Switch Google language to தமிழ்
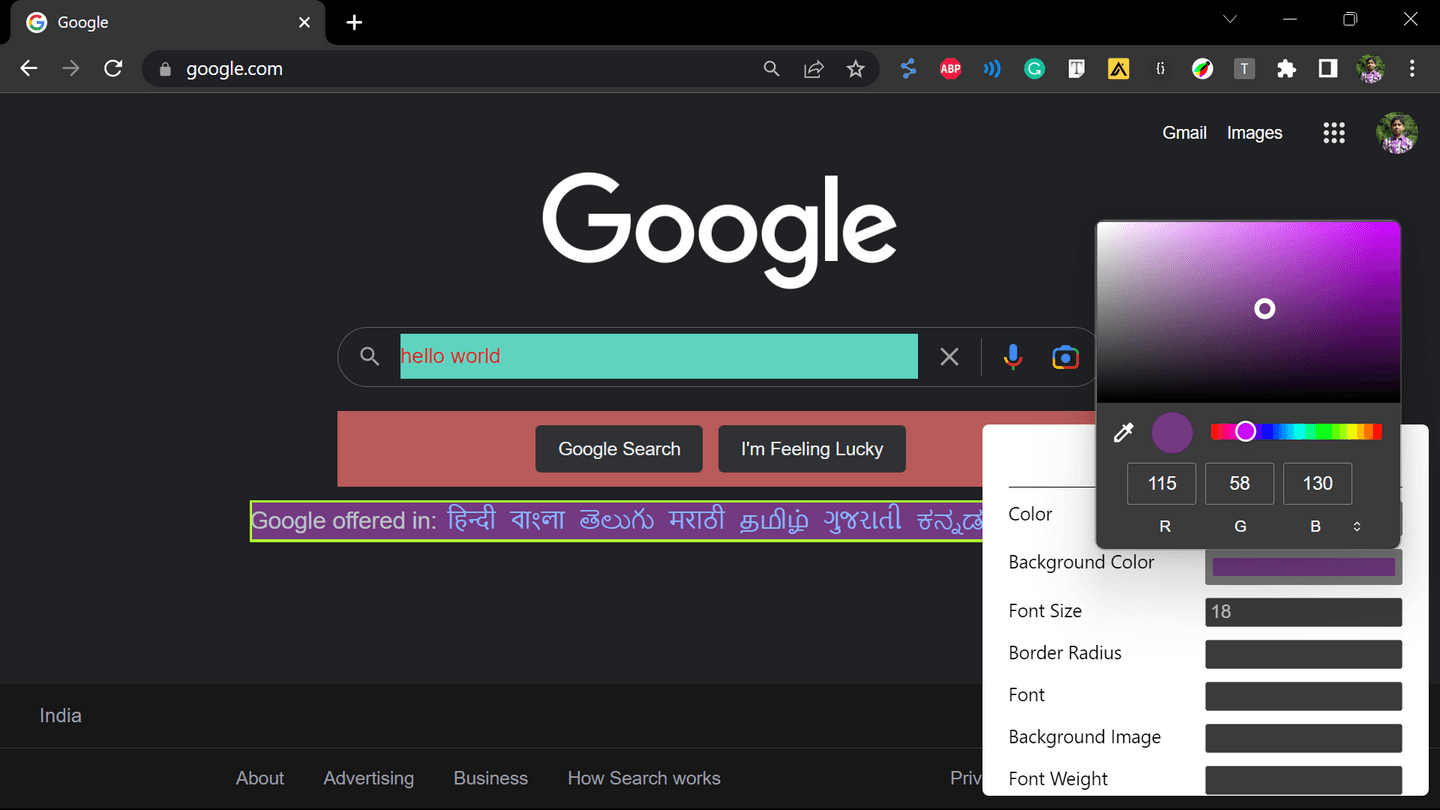The width and height of the screenshot is (1440, 810). pyautogui.click(x=774, y=521)
